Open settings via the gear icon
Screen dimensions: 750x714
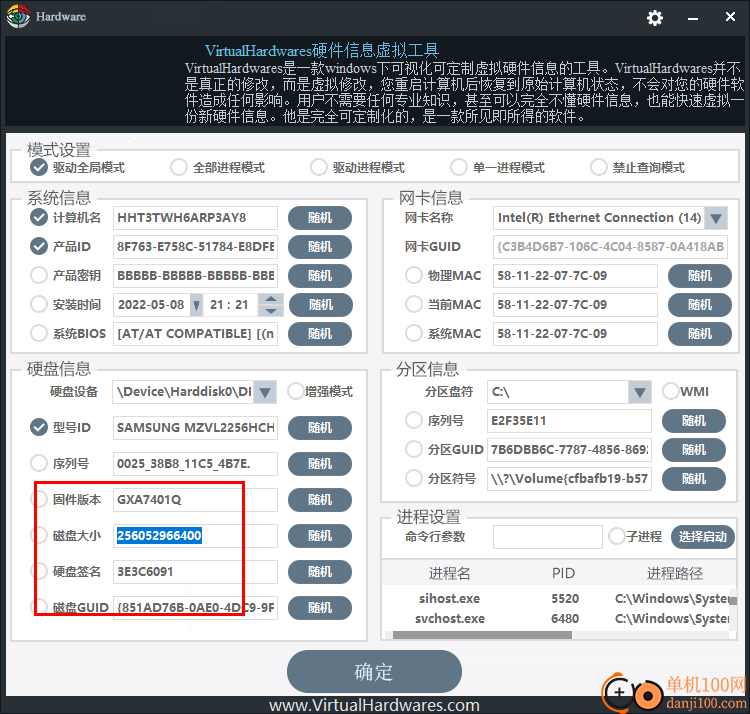[654, 18]
